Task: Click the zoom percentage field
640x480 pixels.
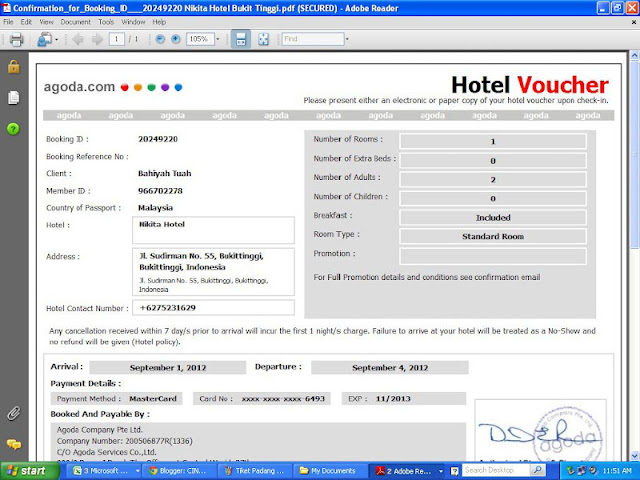Action: pyautogui.click(x=200, y=39)
